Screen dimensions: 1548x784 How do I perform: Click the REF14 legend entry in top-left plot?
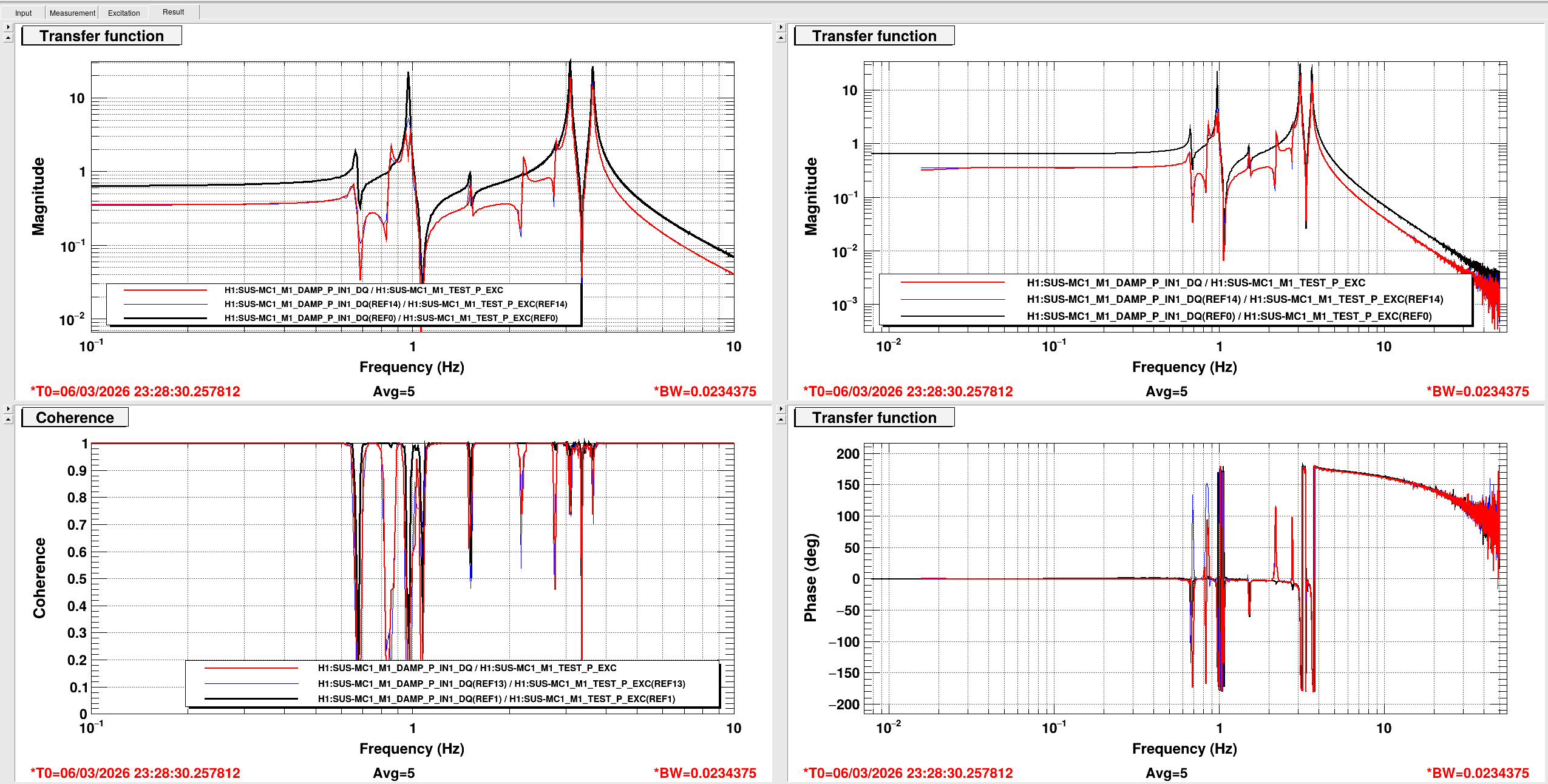tap(395, 304)
